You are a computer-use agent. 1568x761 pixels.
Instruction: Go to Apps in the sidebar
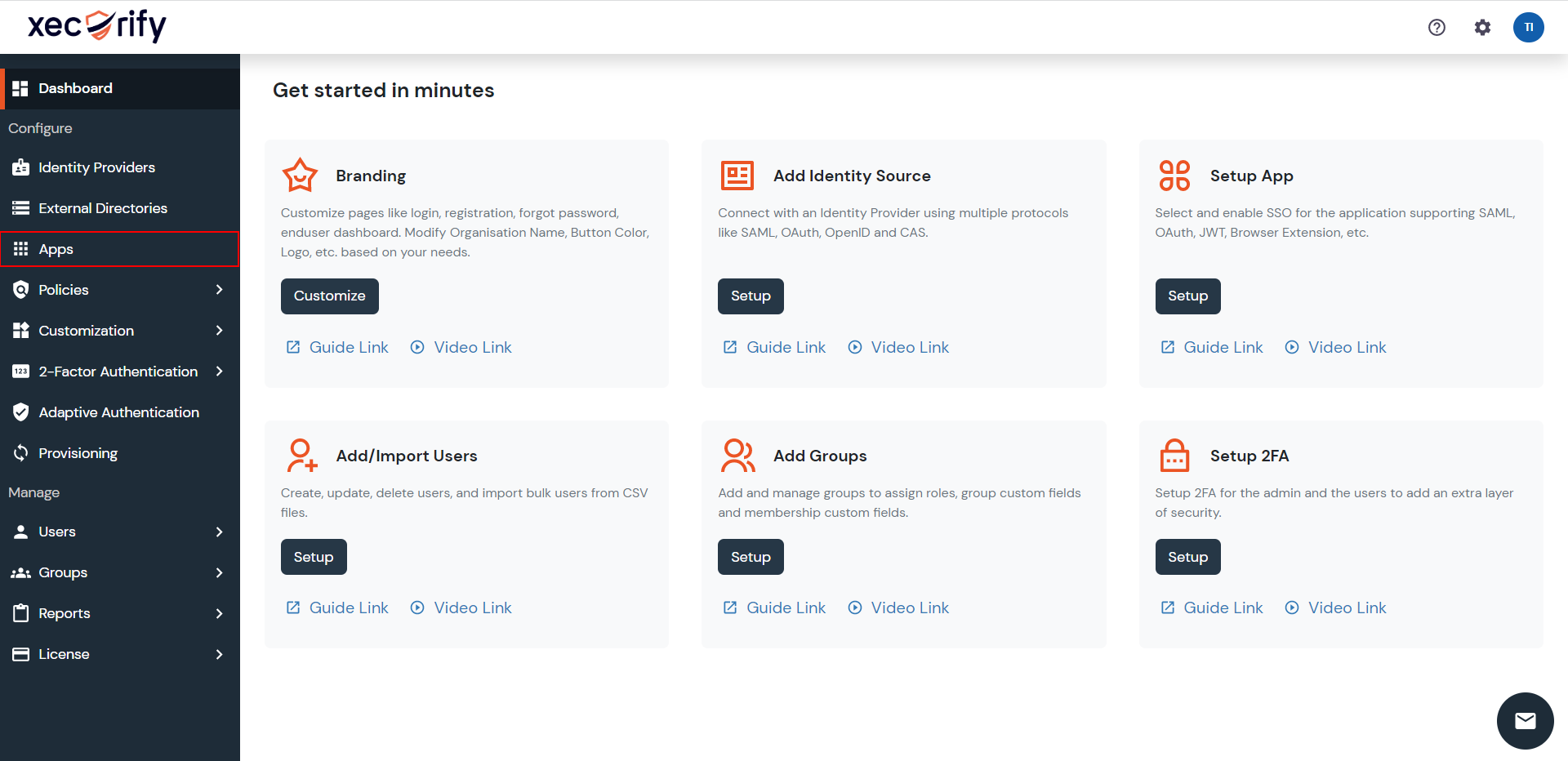pos(120,249)
